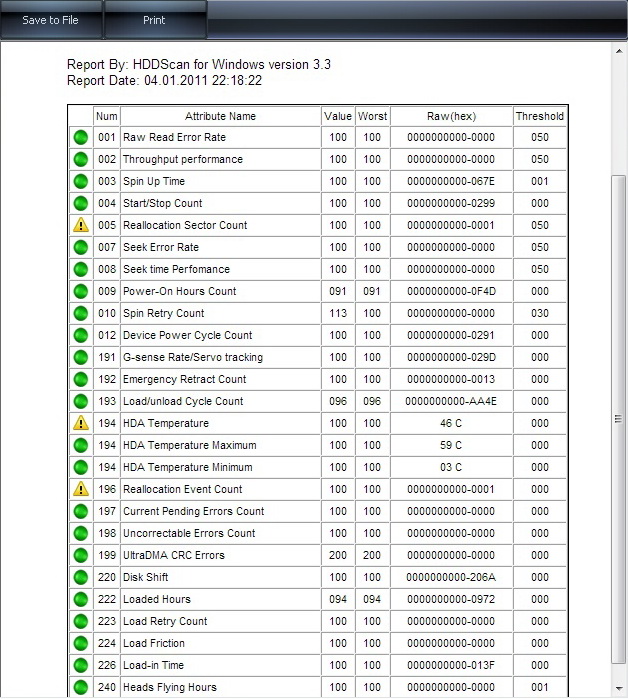Click the HDA Temperature Maximum 59 C cell

451,445
